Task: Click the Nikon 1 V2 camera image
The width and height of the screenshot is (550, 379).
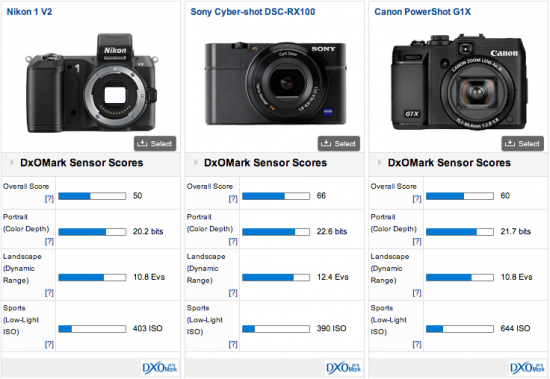Action: [x=91, y=83]
